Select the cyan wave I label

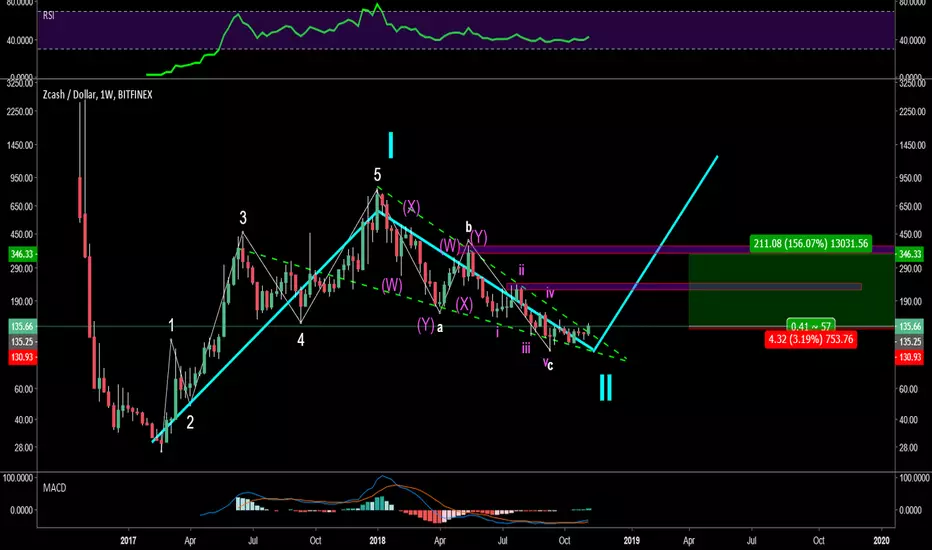click(391, 145)
